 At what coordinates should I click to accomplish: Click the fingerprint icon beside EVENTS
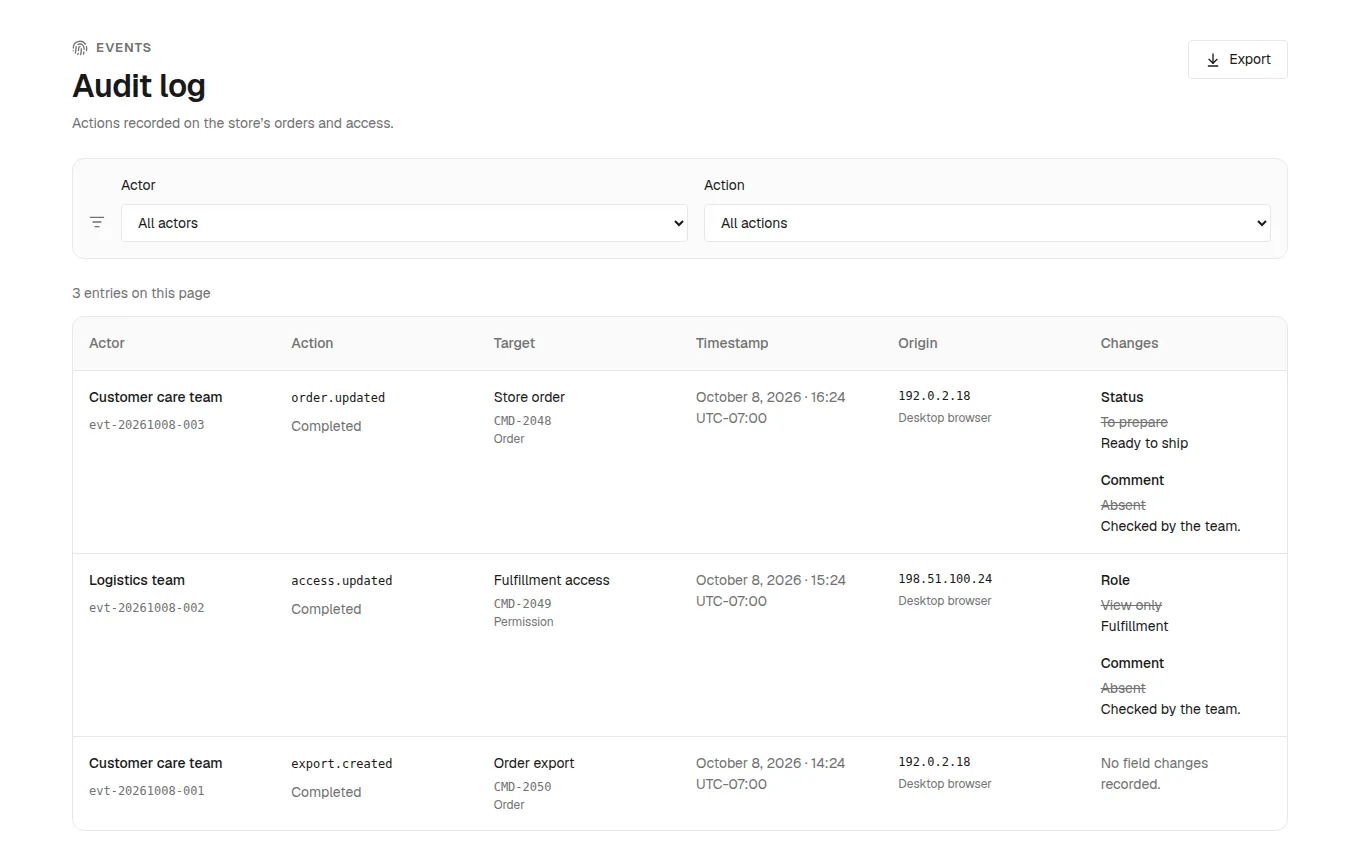coord(80,48)
